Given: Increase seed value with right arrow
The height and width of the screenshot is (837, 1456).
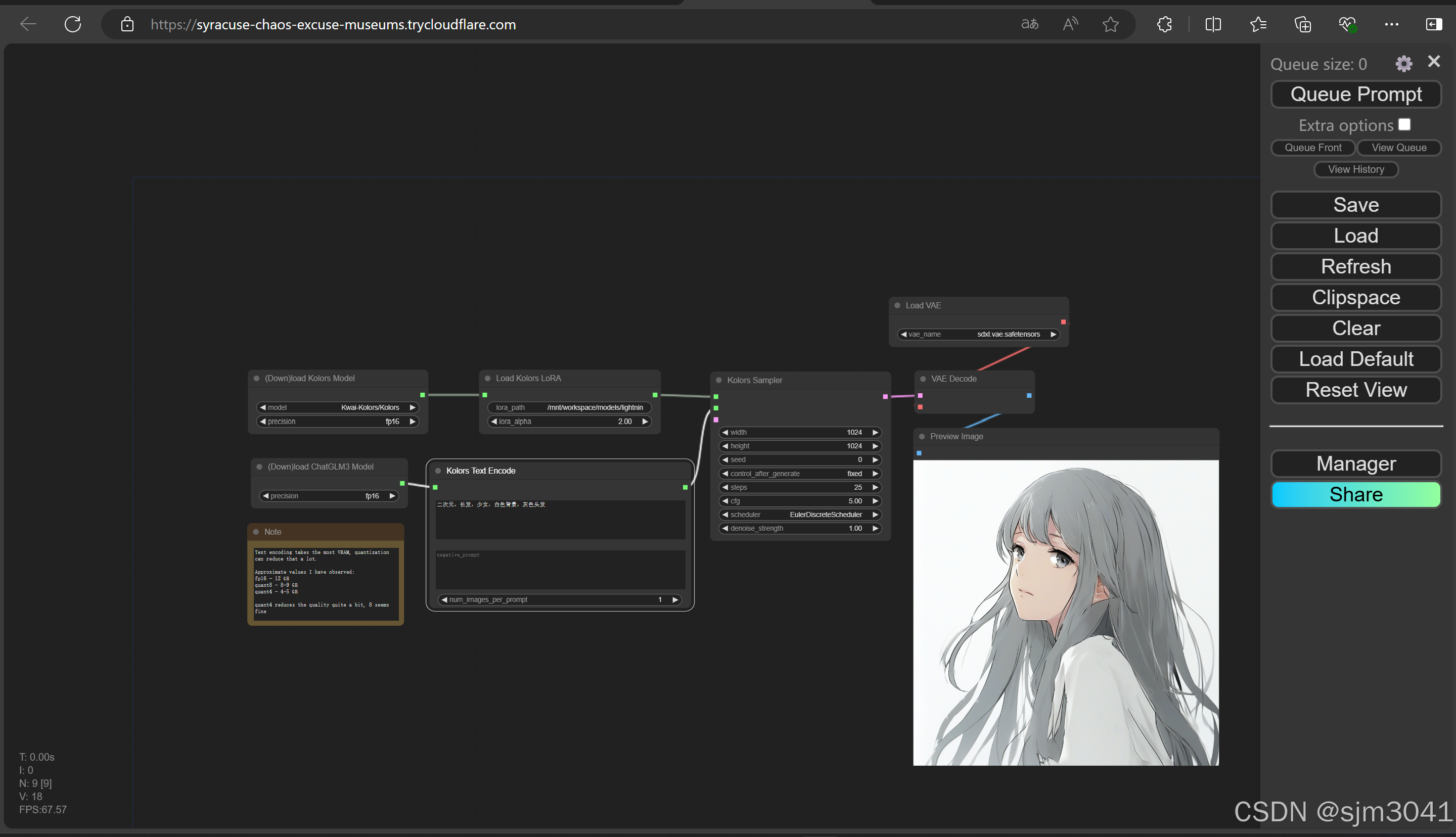Looking at the screenshot, I should tap(875, 460).
